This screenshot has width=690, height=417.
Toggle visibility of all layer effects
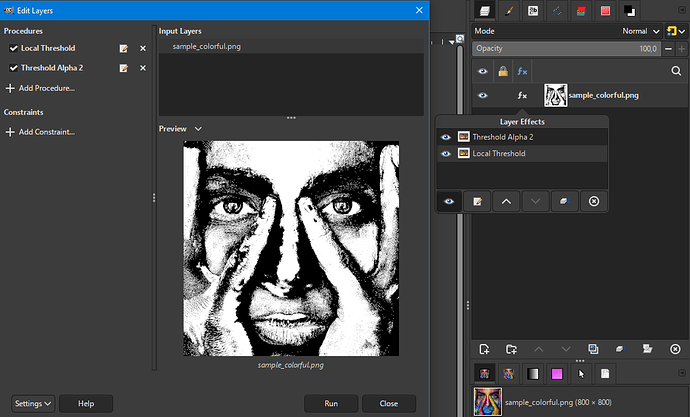[449, 201]
